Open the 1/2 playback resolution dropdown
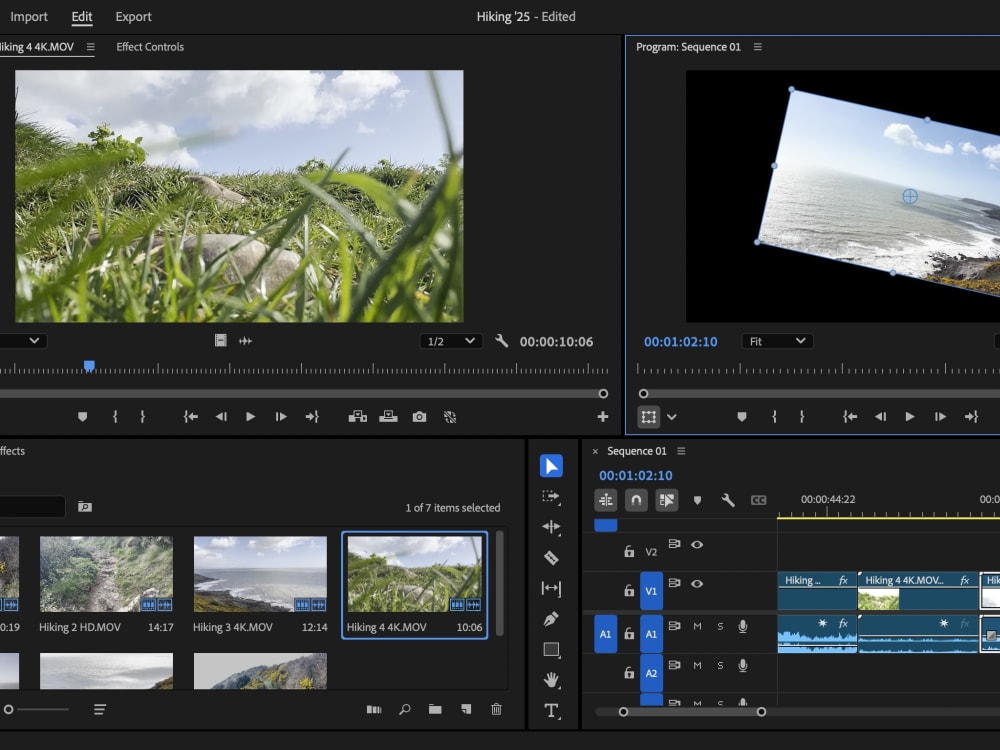This screenshot has width=1000, height=750. pyautogui.click(x=450, y=341)
